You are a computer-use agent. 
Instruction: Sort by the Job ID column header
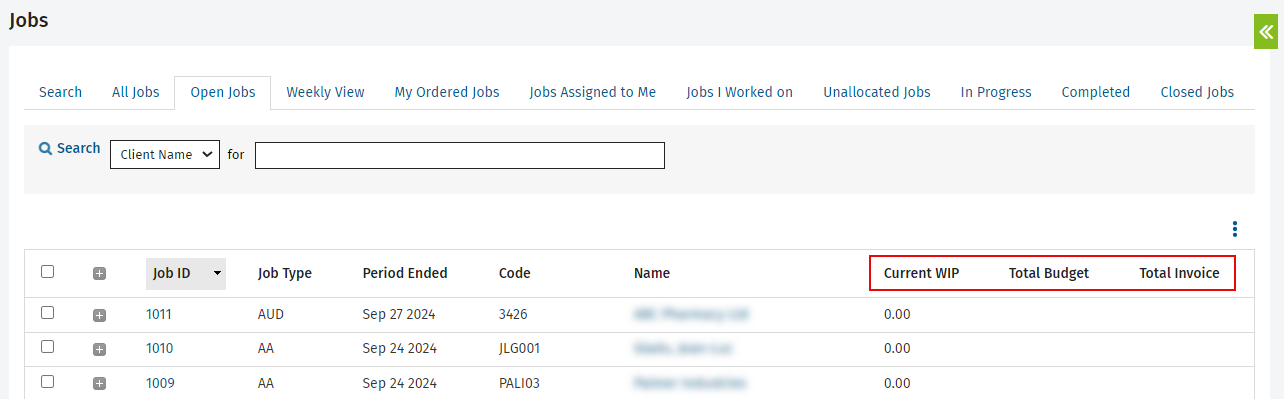[x=186, y=273]
